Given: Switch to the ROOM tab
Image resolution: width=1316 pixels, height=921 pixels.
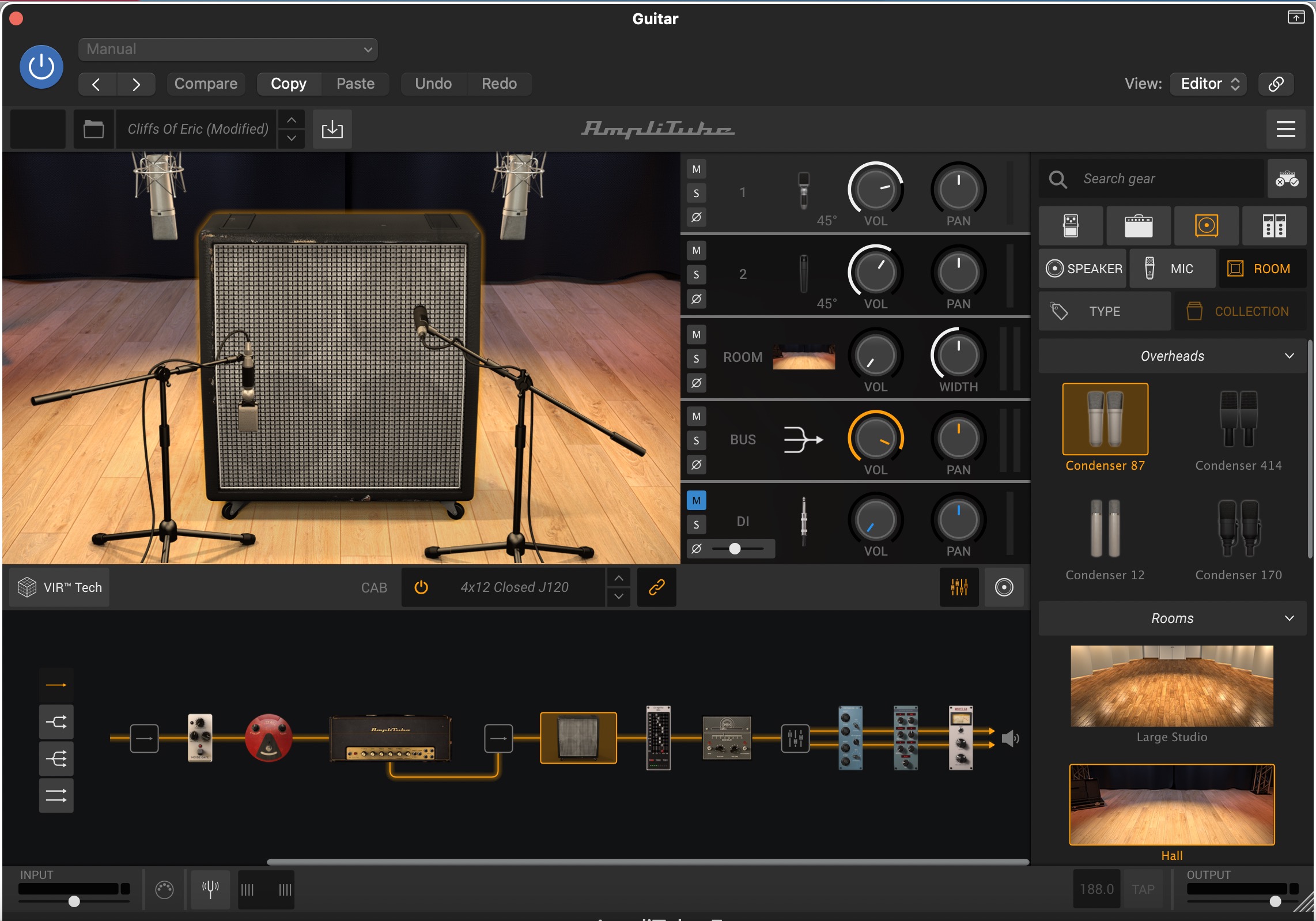Looking at the screenshot, I should point(1263,269).
